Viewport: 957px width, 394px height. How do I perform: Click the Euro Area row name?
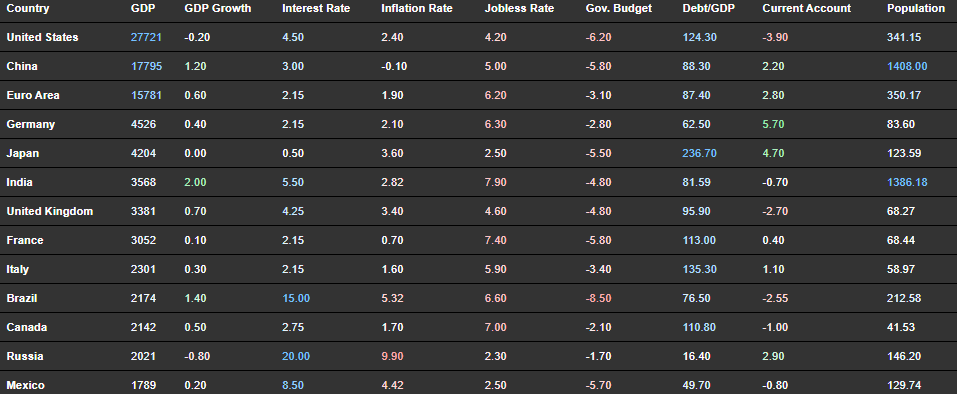pos(33,95)
